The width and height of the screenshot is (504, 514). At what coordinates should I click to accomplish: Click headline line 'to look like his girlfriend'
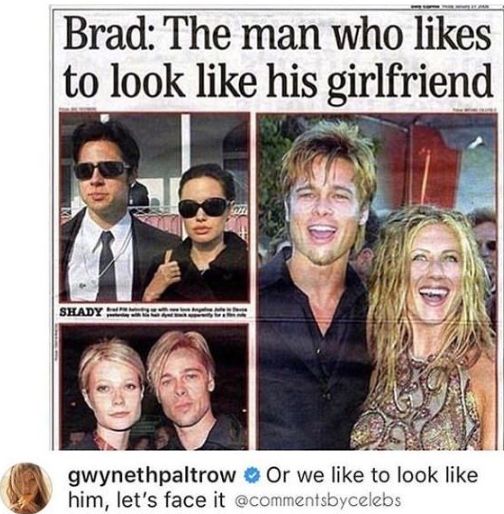pyautogui.click(x=278, y=80)
